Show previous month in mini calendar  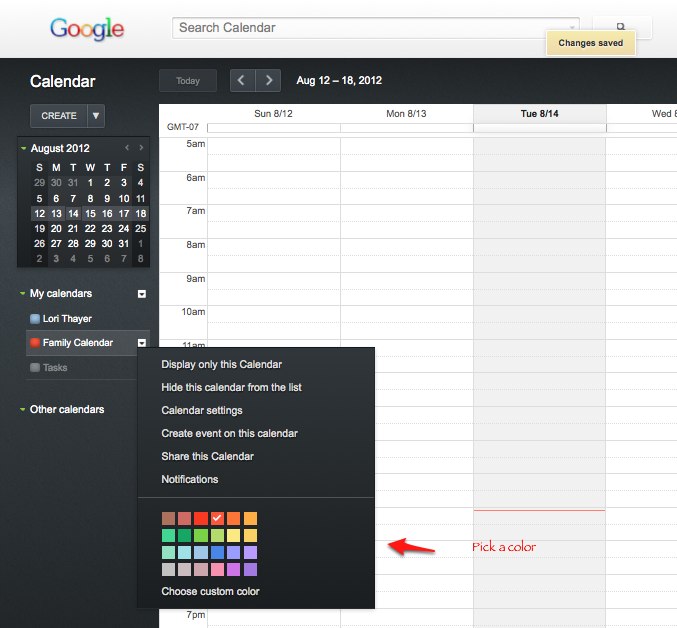pos(127,148)
